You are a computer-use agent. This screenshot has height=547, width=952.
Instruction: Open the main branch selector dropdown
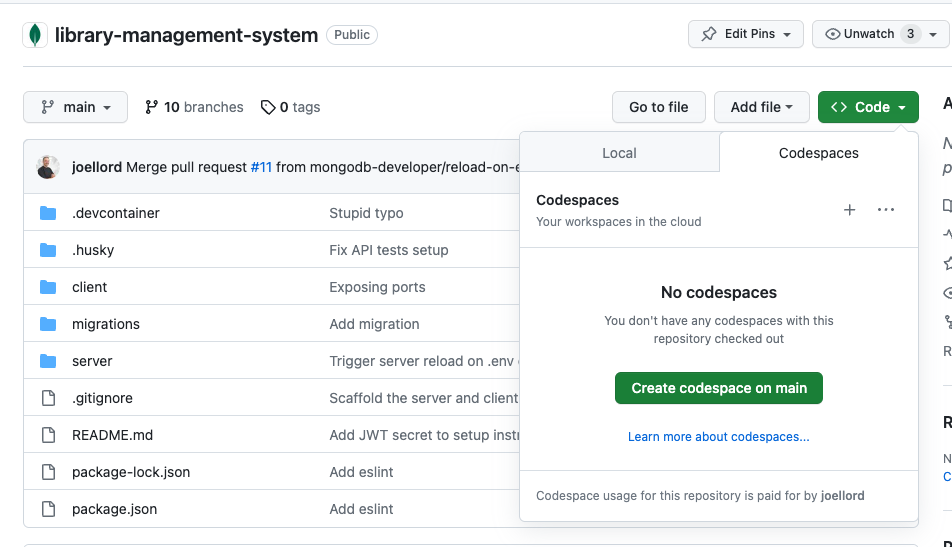(75, 107)
